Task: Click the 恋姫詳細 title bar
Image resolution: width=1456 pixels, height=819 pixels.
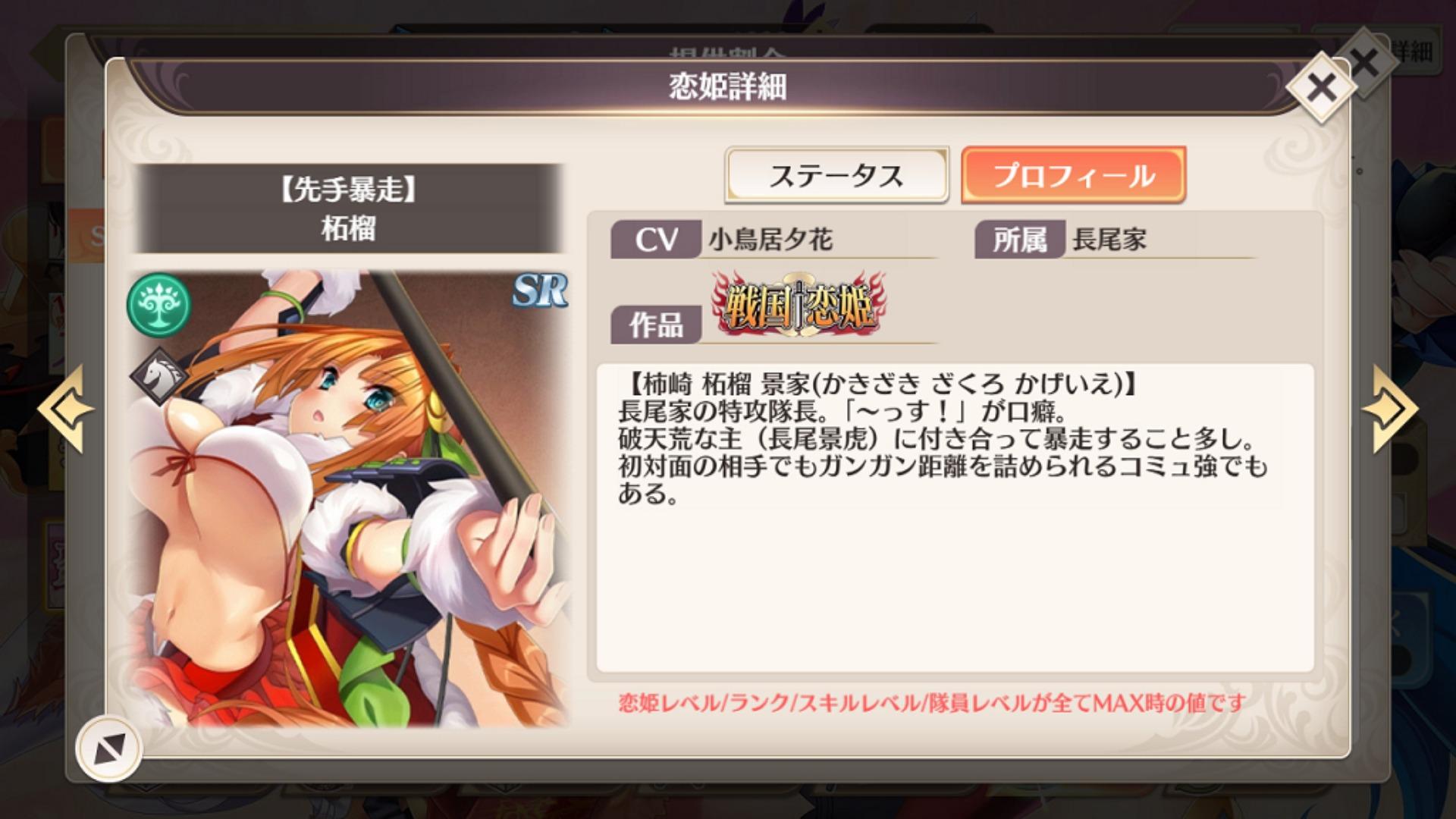Action: coord(728,86)
